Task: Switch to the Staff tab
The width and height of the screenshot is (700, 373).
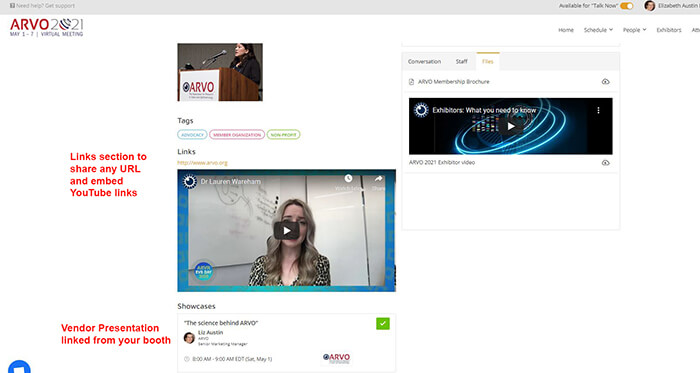Action: click(x=462, y=62)
